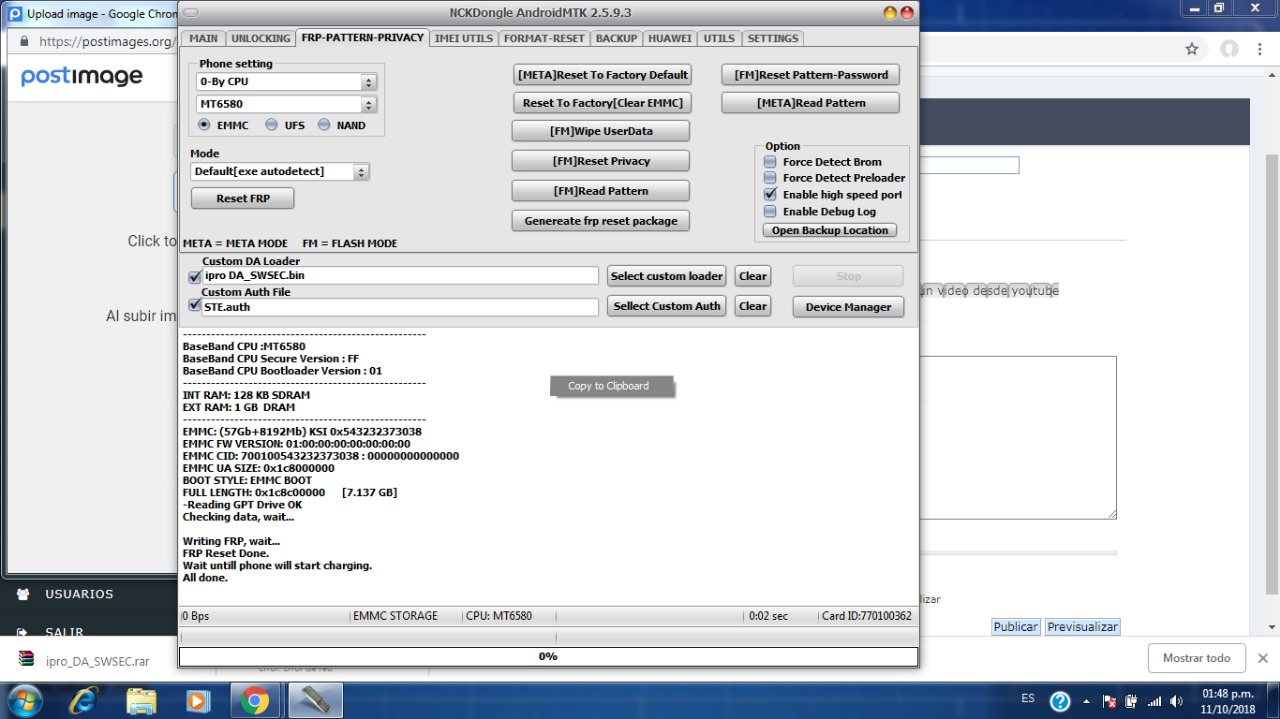Viewport: 1280px width, 719px height.
Task: Click the ipro_DA_SWSEC.rar download file icon
Action: coord(26,660)
